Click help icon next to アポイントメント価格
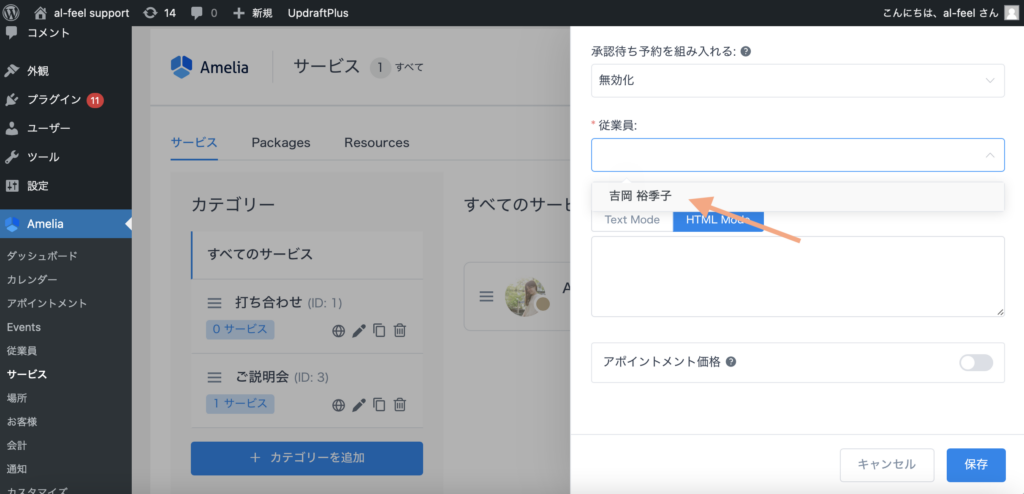 731,362
